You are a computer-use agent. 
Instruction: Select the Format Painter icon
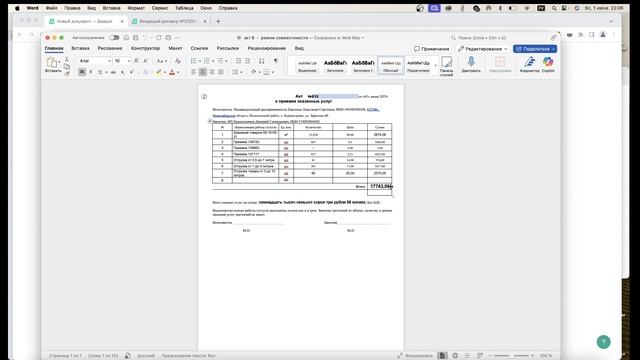(67, 73)
